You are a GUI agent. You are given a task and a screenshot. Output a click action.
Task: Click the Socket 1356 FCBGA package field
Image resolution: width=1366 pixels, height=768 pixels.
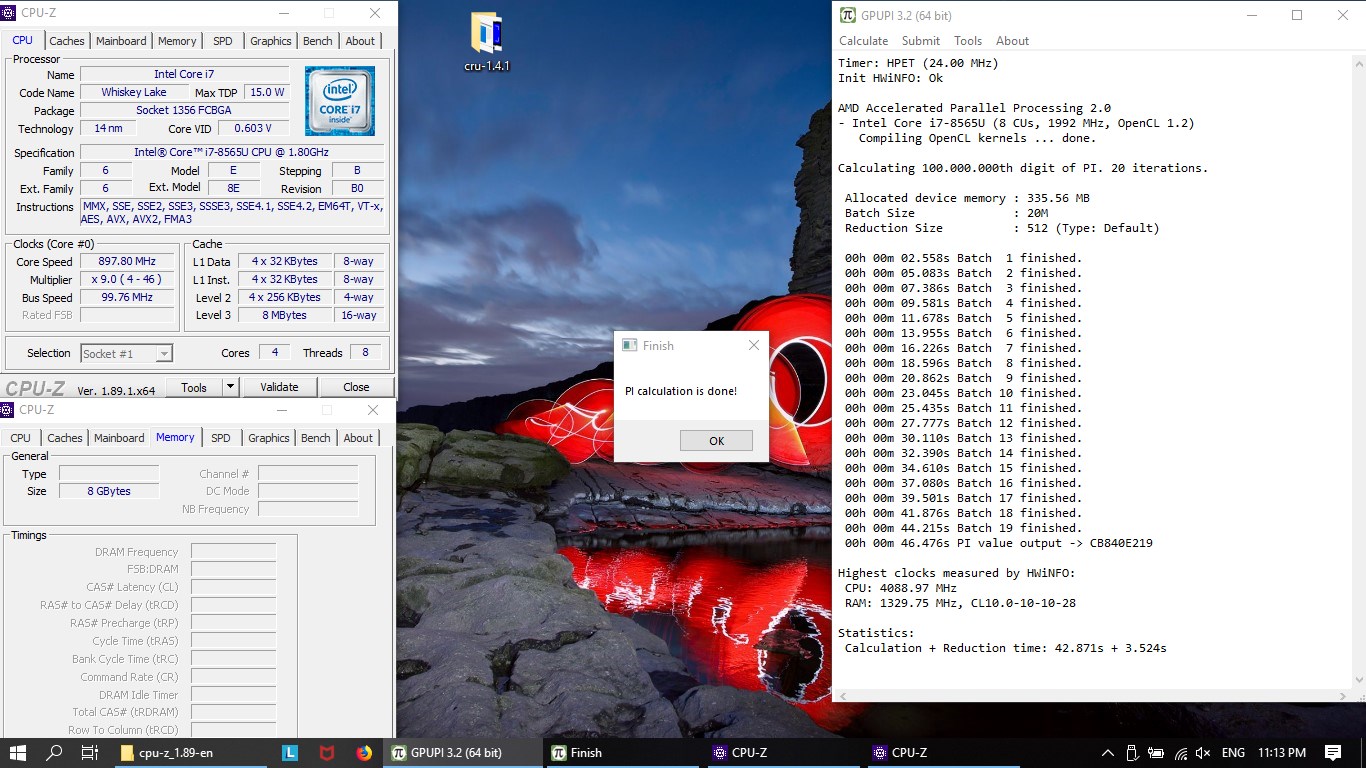184,110
